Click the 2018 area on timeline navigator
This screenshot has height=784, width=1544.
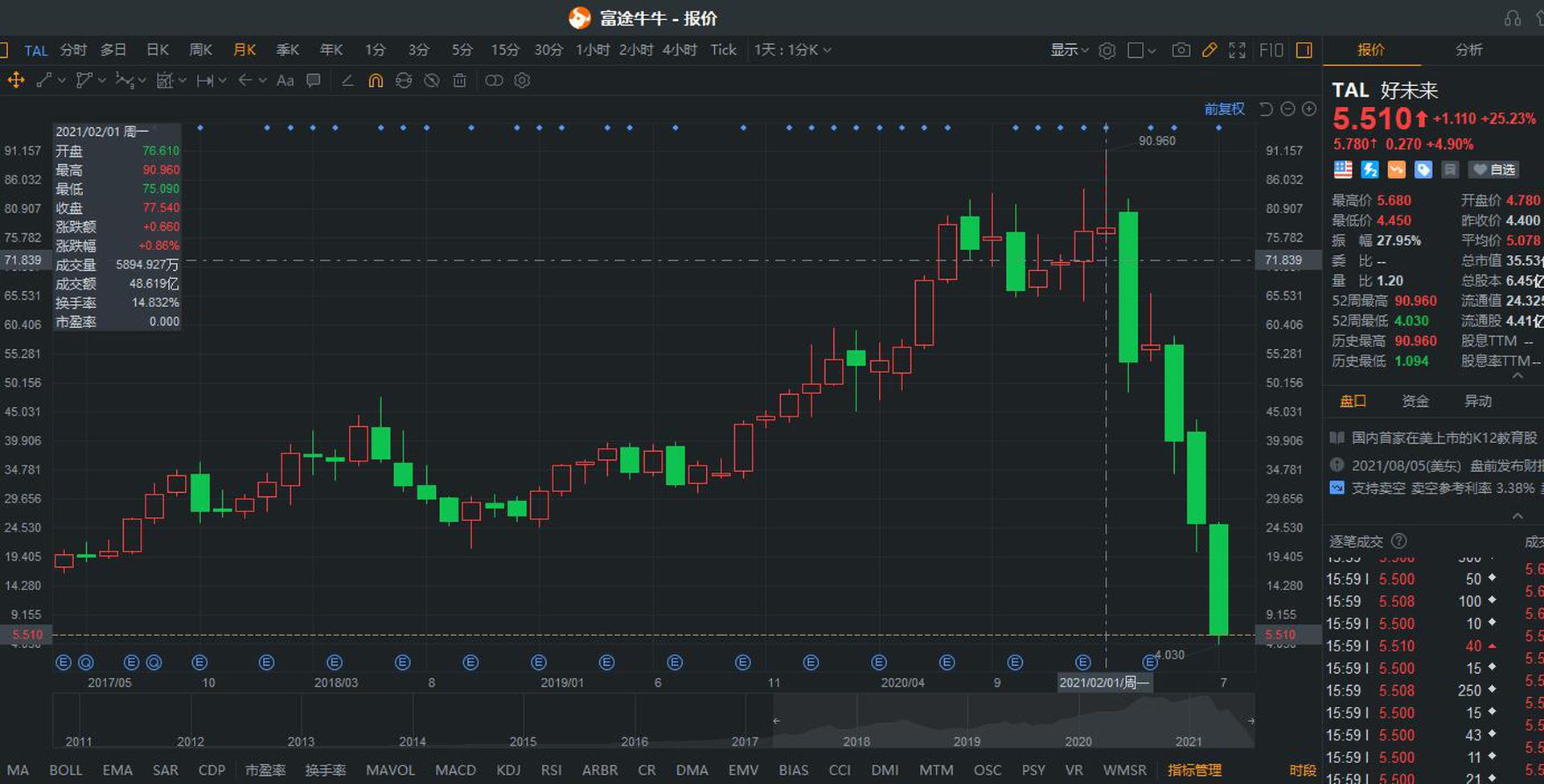pos(856,741)
